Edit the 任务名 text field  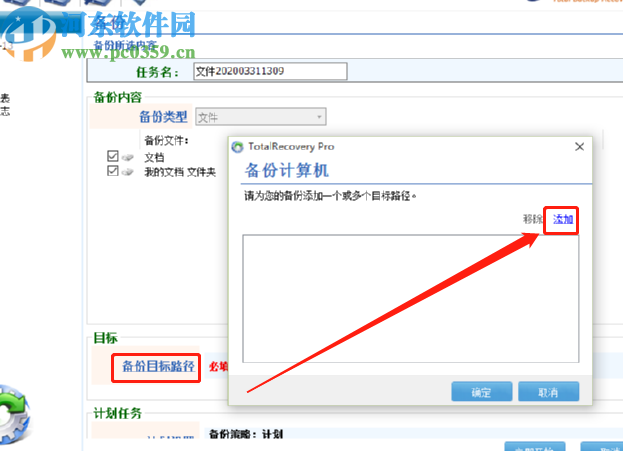270,72
